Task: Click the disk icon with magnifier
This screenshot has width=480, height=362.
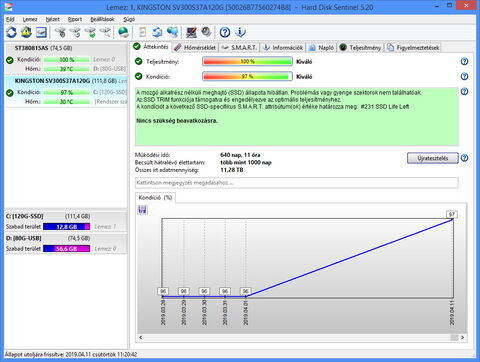Action: 105,32
